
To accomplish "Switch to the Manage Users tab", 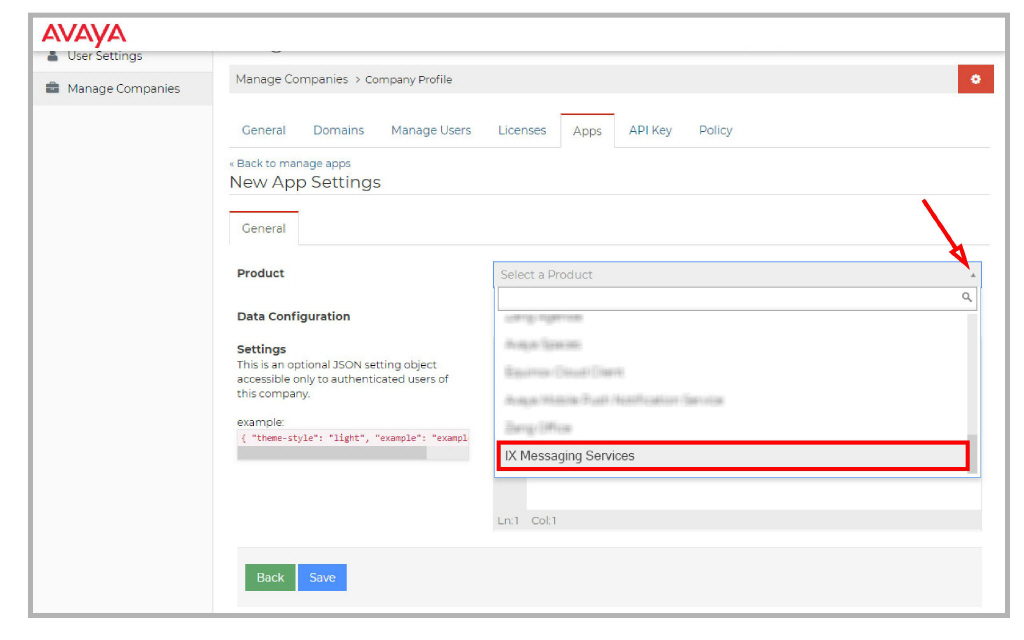I will coord(431,130).
